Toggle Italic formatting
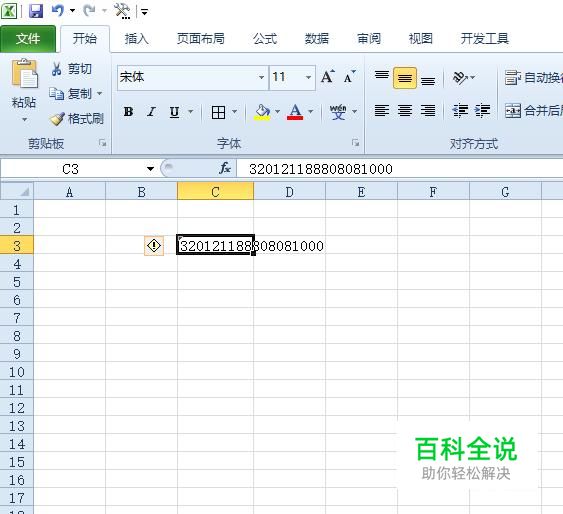The height and width of the screenshot is (514, 563). [x=151, y=112]
